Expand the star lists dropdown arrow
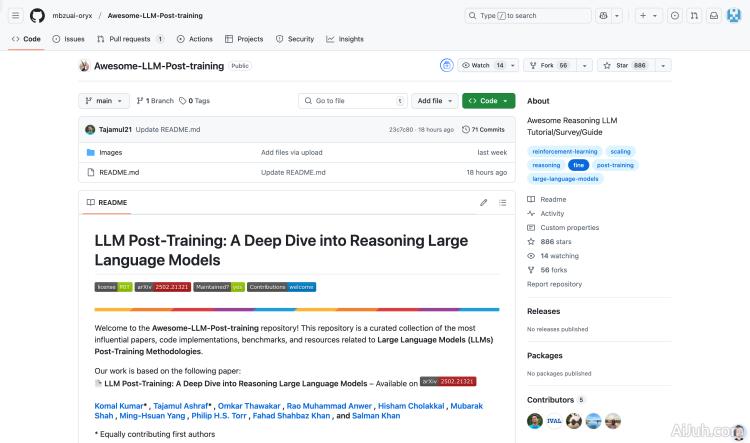Screen dimensions: 750x443 coord(662,65)
